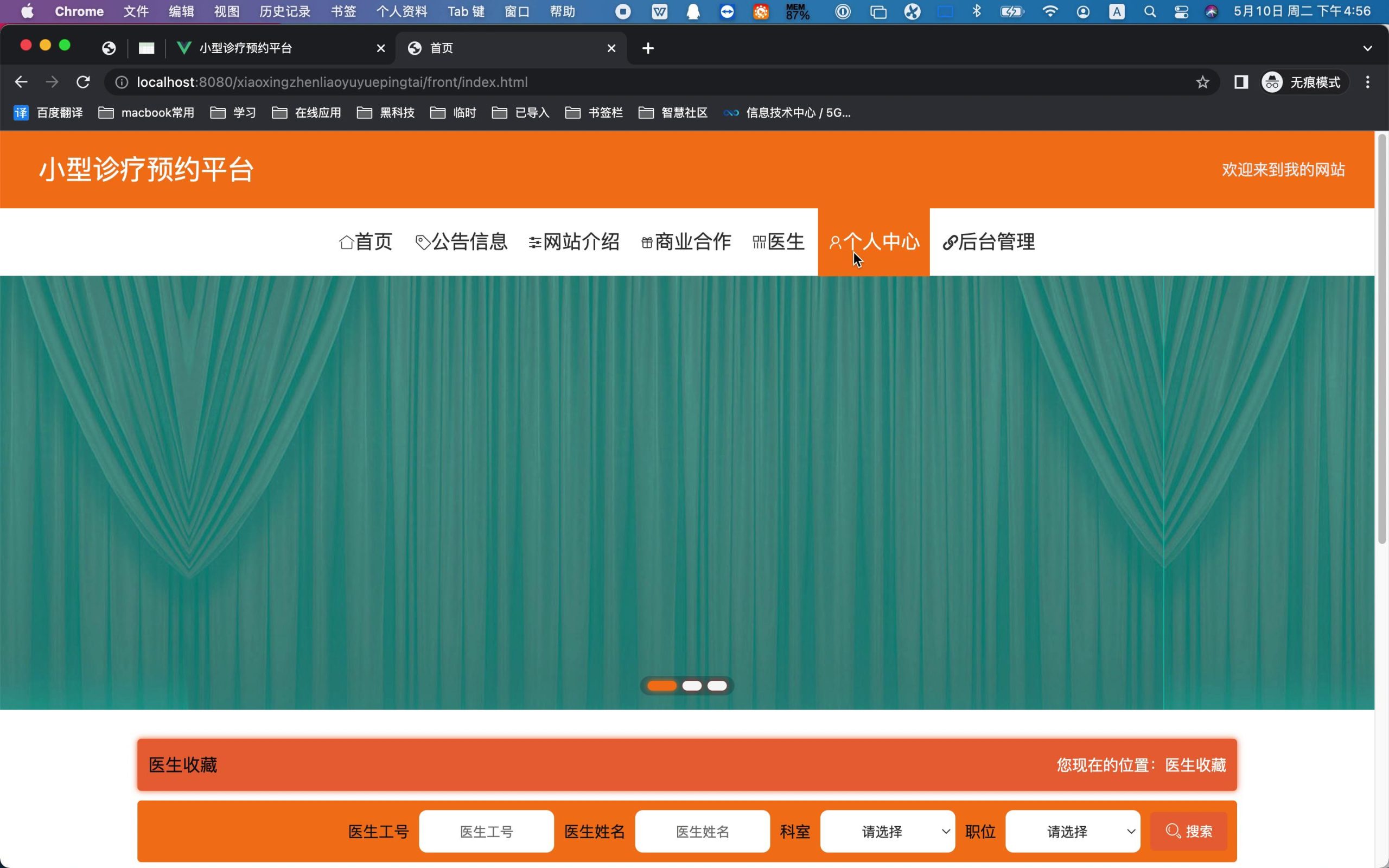The width and height of the screenshot is (1389, 868).
Task: Open 公告信息 navigation item
Action: pos(462,242)
